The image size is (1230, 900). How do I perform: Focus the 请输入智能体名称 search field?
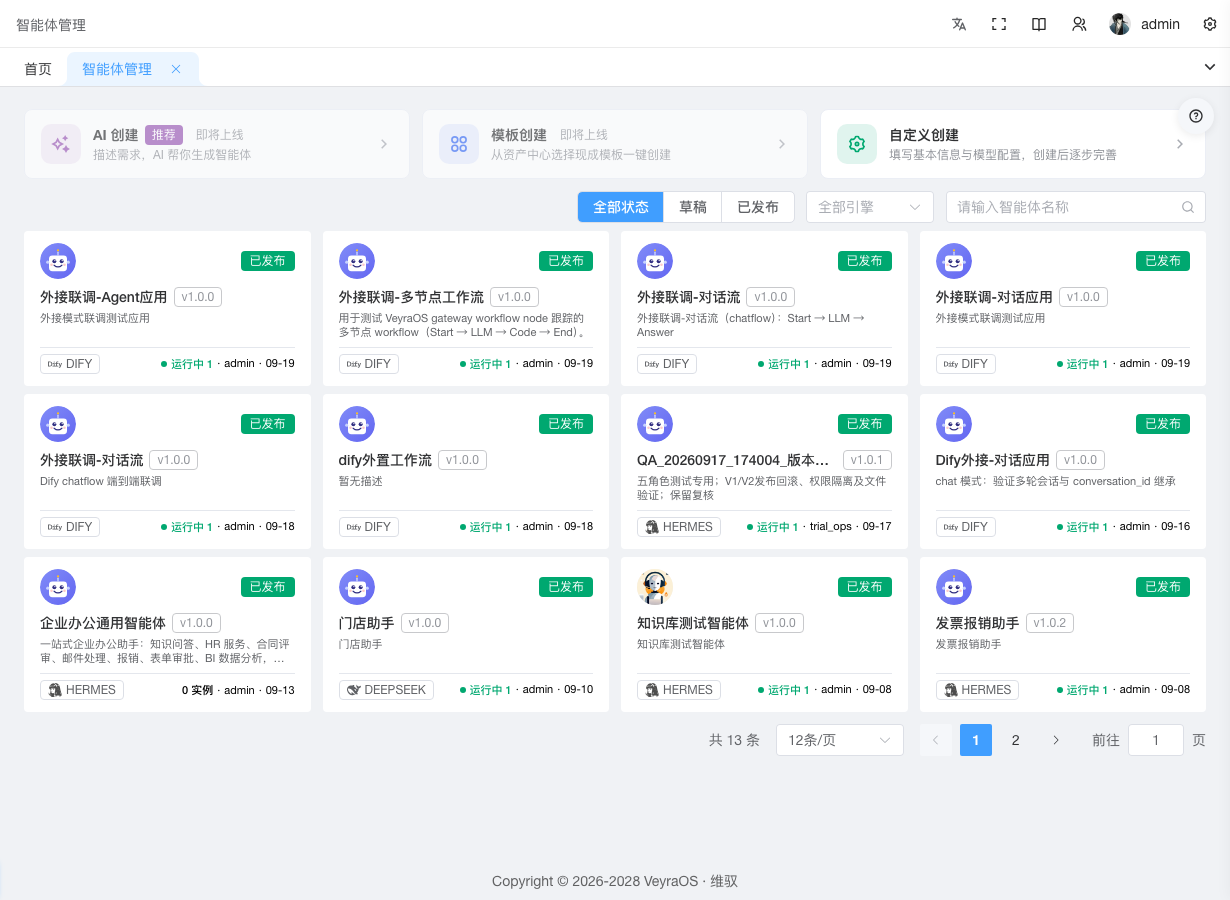1075,207
